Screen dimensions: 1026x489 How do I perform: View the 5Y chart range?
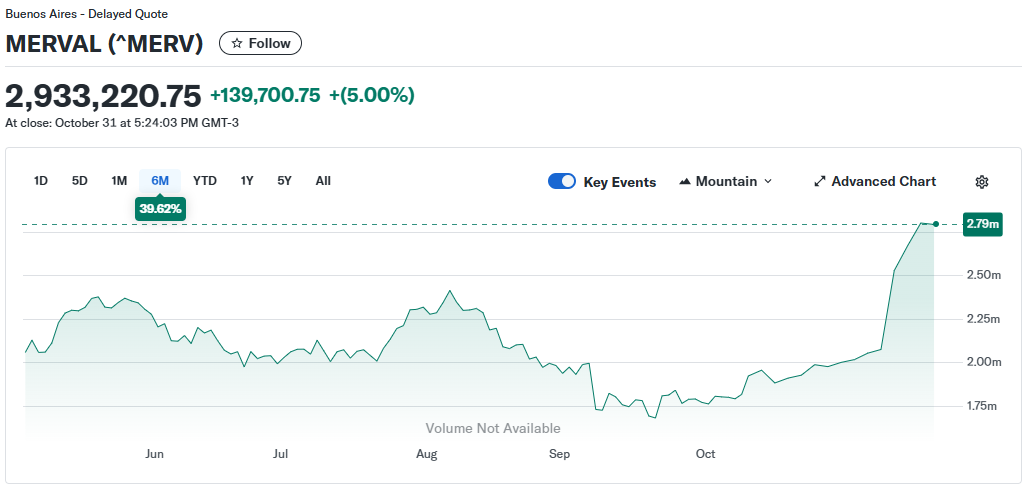click(285, 181)
